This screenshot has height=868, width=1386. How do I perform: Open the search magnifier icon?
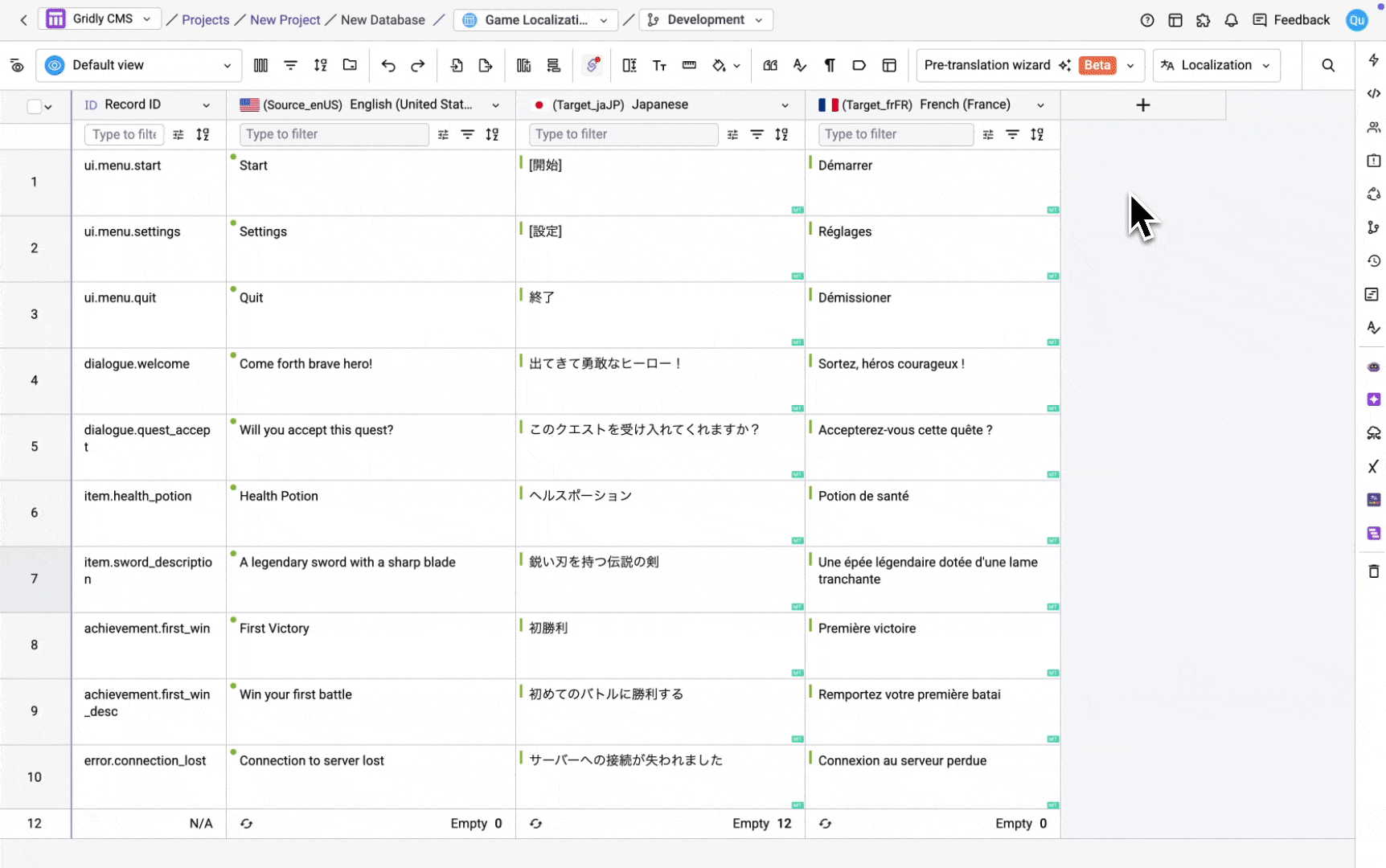pyautogui.click(x=1328, y=65)
